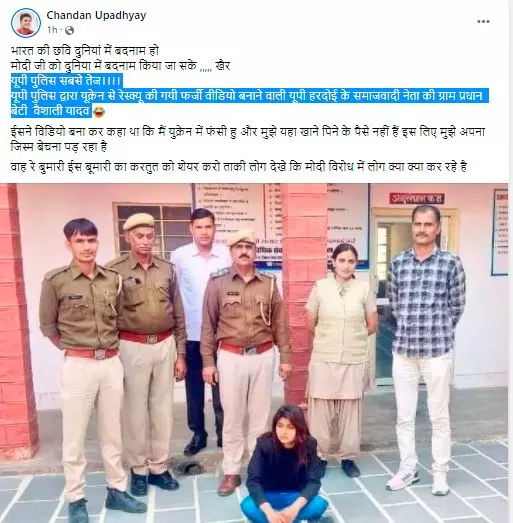This screenshot has width=513, height=523.
Task: Click the laughing emoji after वैशाली यादव
Action: [x=99, y=112]
